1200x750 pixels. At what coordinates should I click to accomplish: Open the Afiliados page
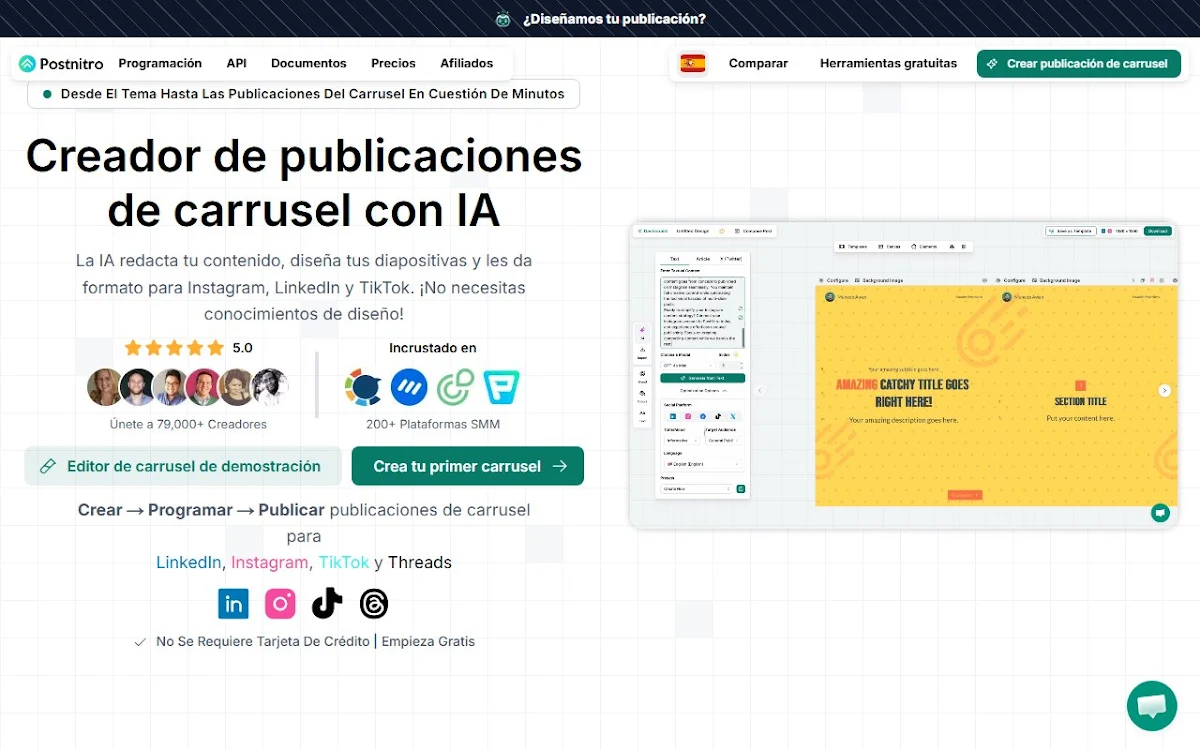point(466,63)
